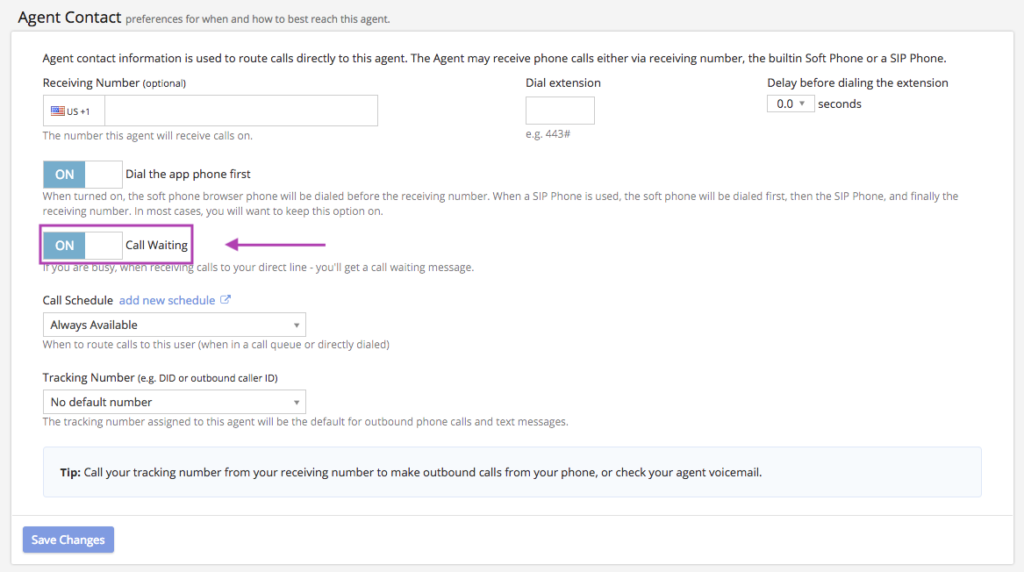The width and height of the screenshot is (1024, 572).
Task: Click the US flag icon
Action: click(x=58, y=111)
